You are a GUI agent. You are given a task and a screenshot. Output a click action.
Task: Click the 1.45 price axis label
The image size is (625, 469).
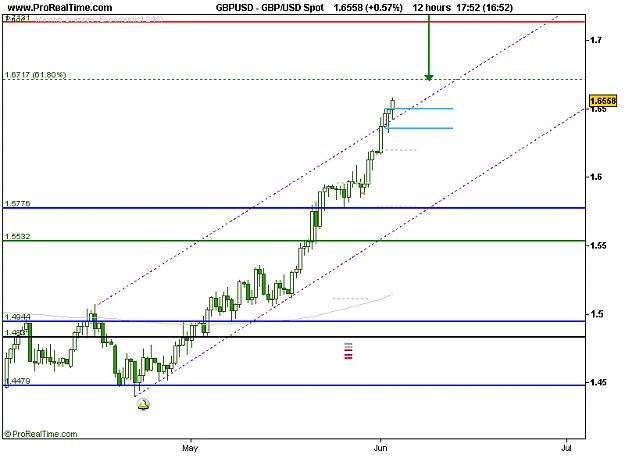point(598,383)
